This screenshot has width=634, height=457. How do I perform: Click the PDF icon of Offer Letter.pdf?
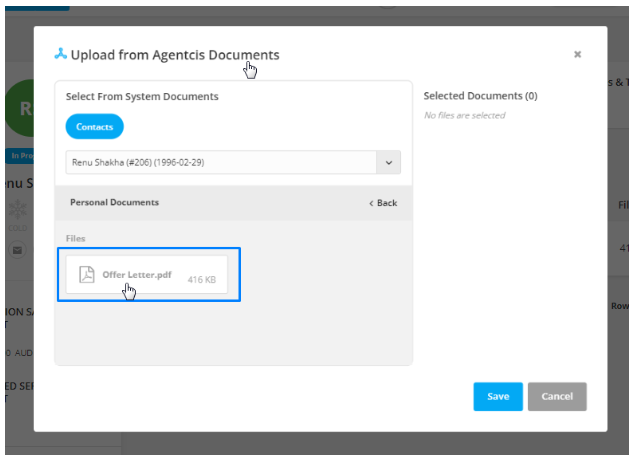pos(87,274)
